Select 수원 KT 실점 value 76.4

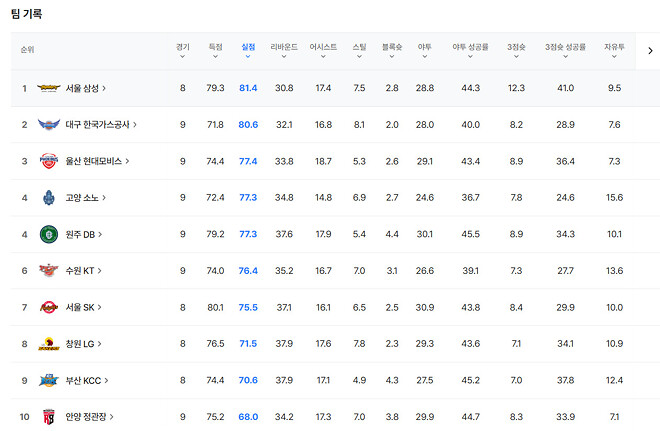tap(248, 271)
